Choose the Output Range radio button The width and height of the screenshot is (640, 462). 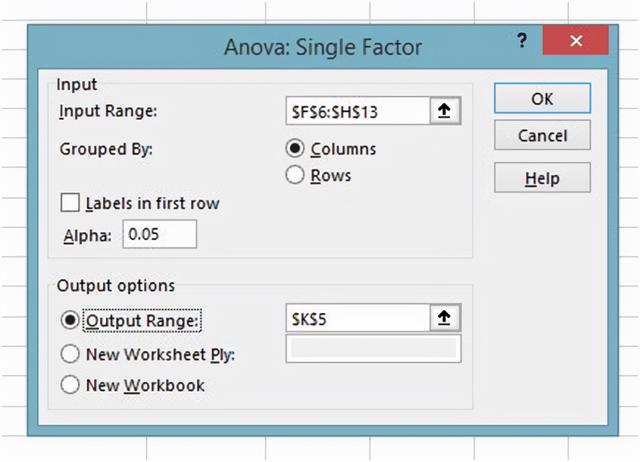coord(70,320)
